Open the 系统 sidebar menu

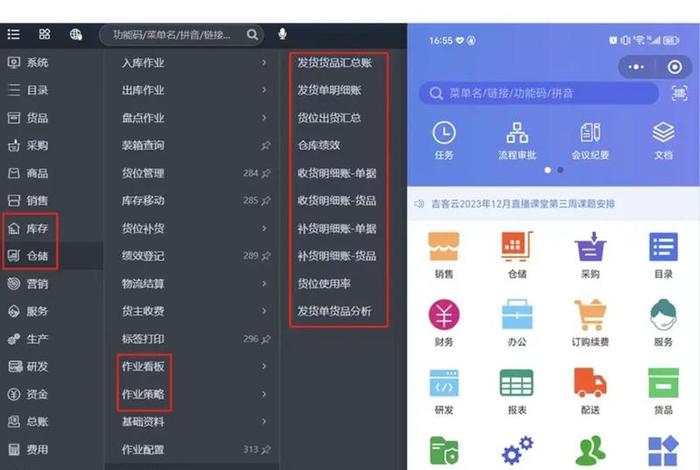(28, 62)
